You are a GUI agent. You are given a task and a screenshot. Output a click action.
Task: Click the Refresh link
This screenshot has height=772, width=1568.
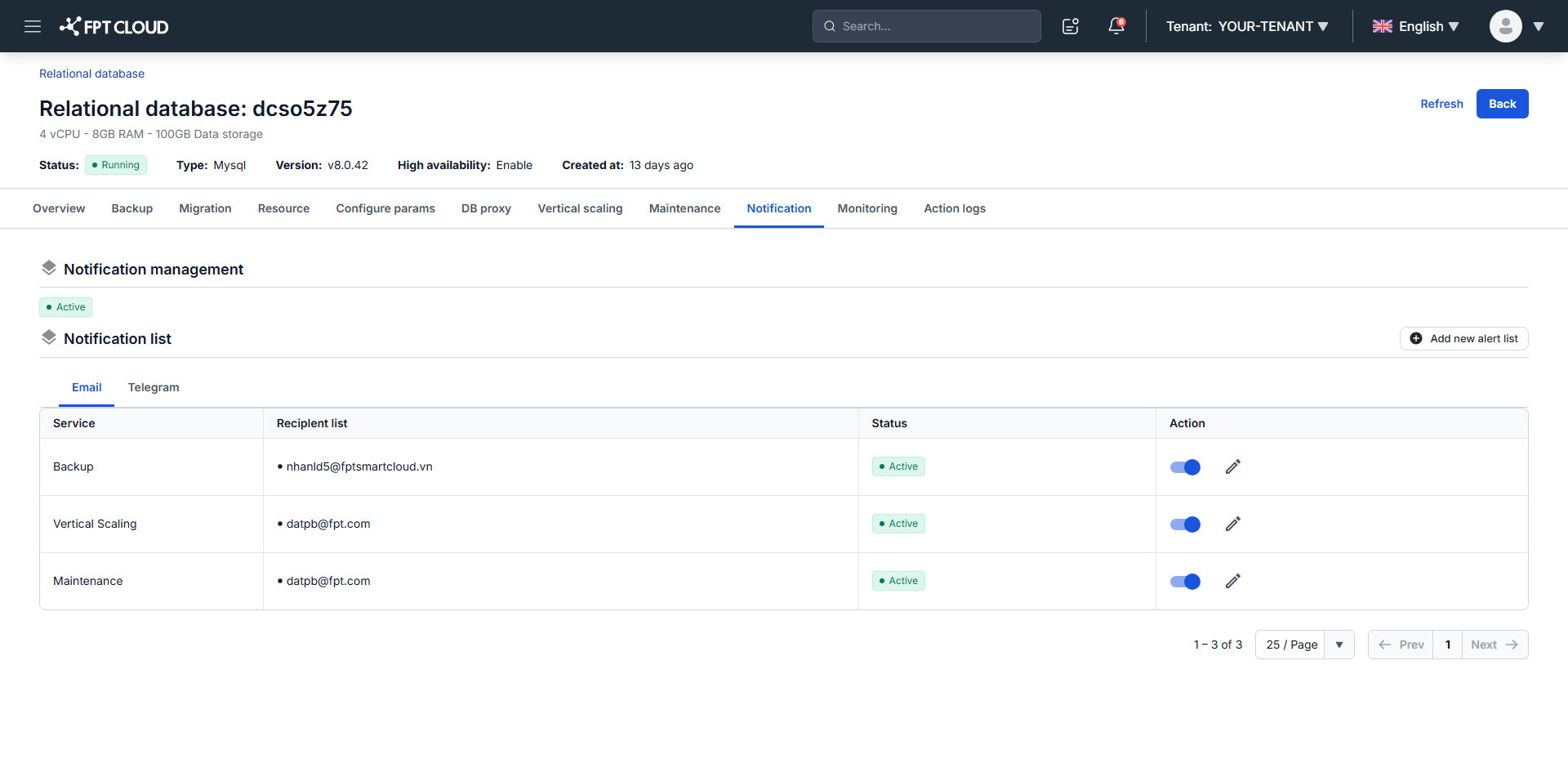(1441, 104)
